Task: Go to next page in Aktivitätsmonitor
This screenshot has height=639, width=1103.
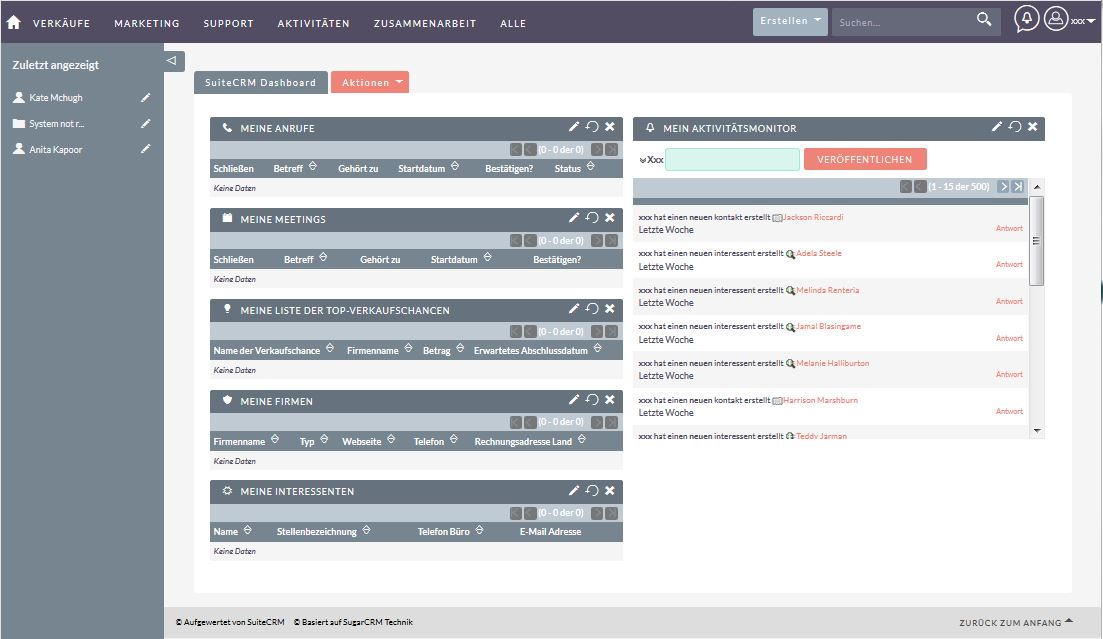Action: (x=1004, y=186)
